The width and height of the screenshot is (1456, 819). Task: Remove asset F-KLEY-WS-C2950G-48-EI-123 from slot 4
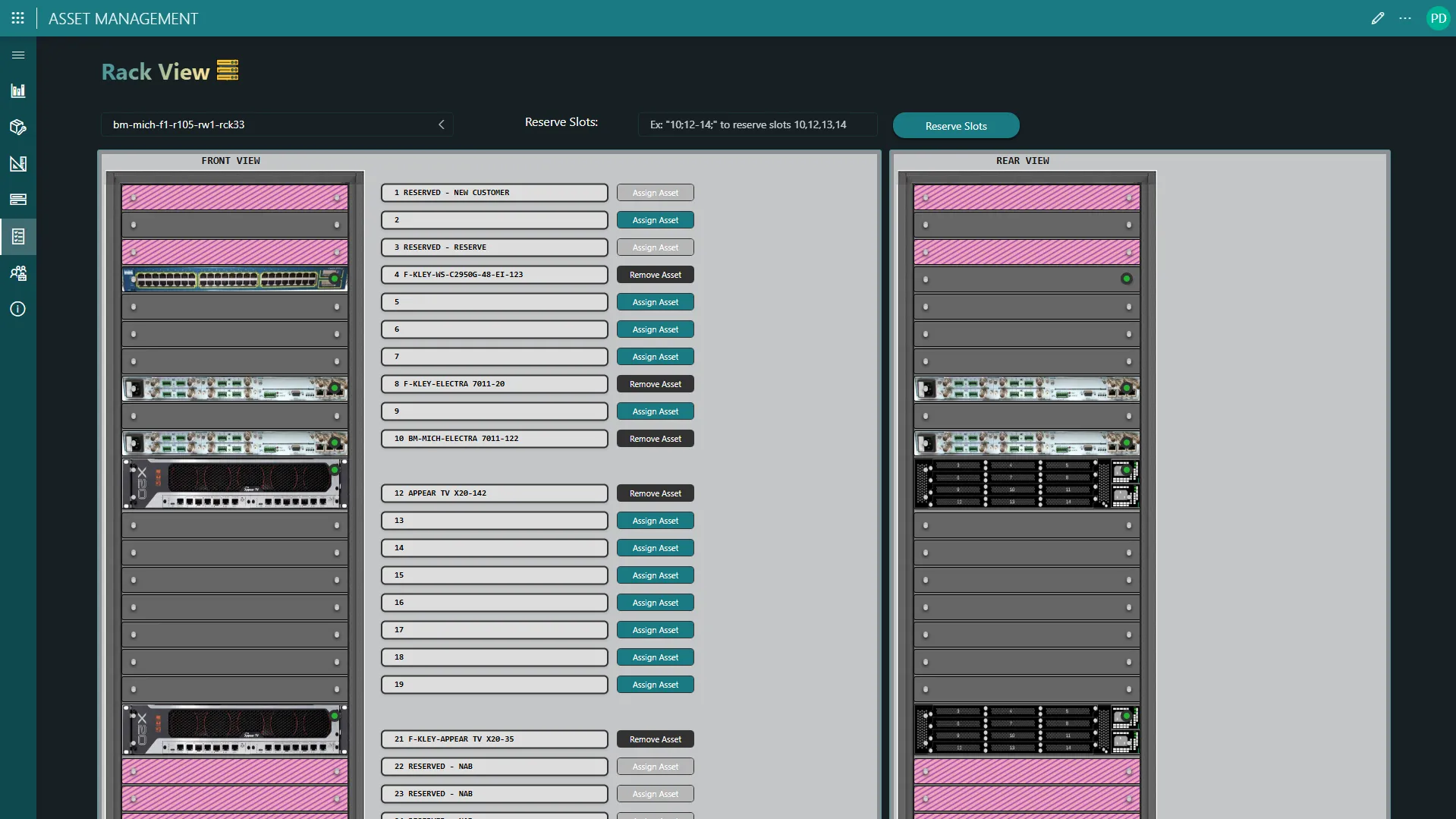point(656,275)
